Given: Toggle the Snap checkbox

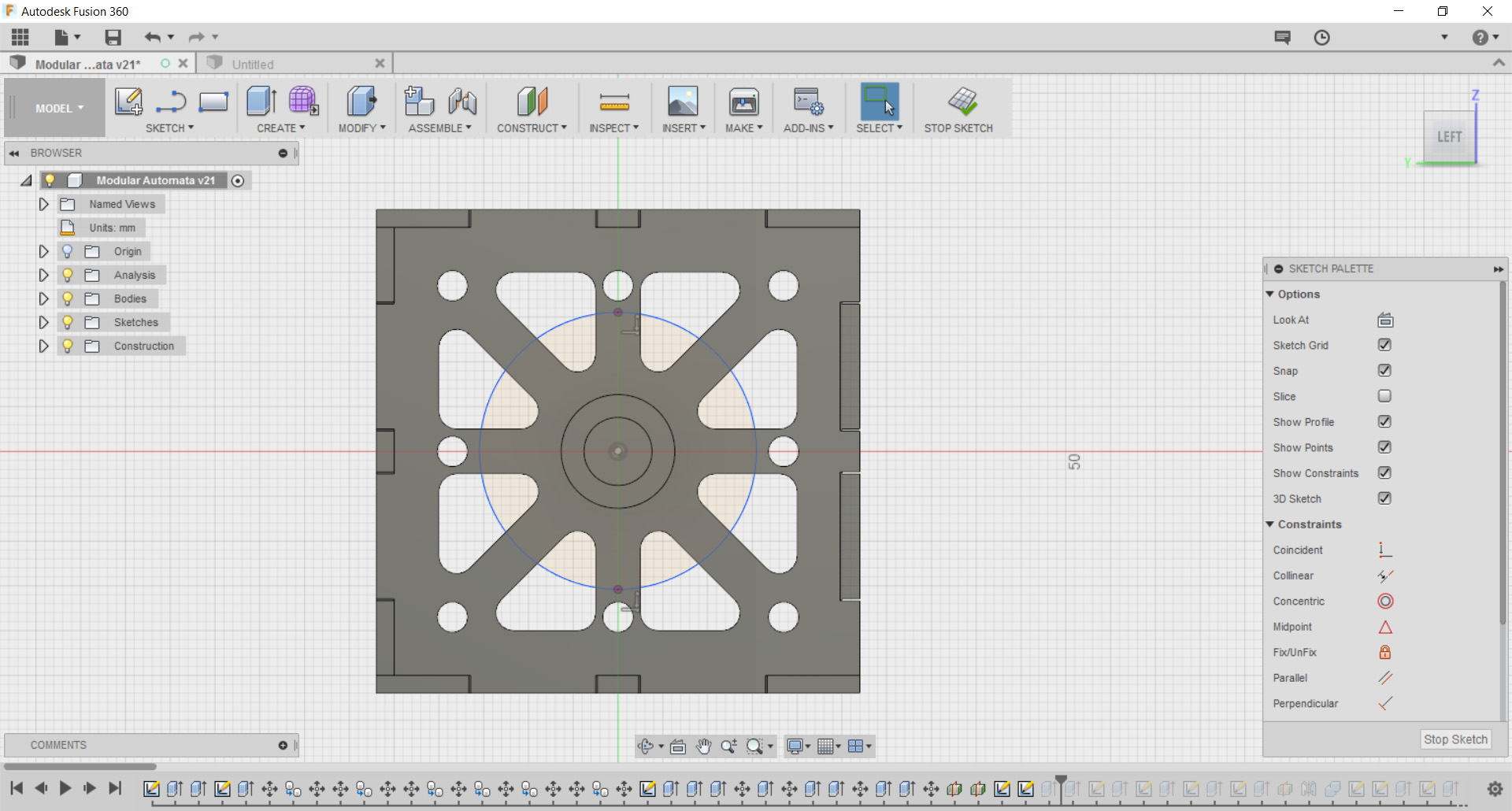Looking at the screenshot, I should click(1384, 370).
